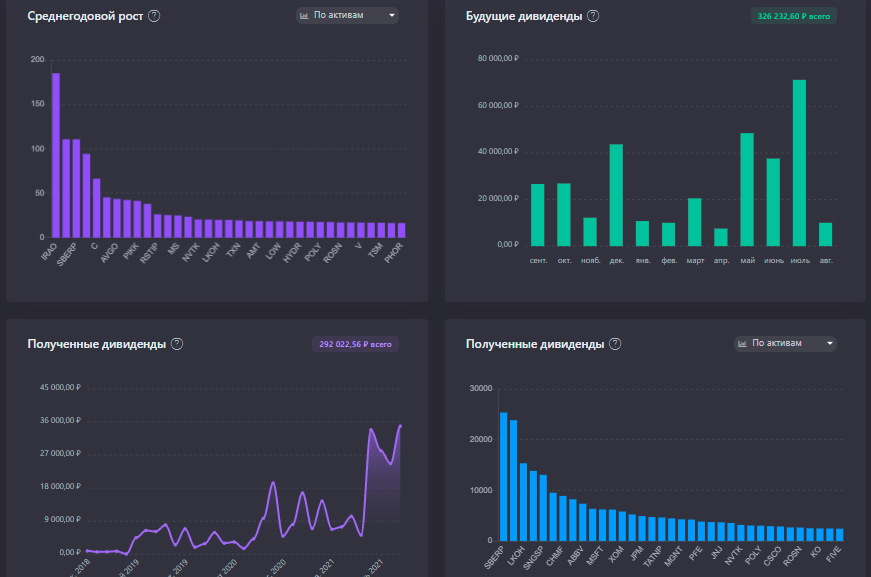Click the 30000 axis label in received dividends
The image size is (871, 577).
(x=481, y=388)
